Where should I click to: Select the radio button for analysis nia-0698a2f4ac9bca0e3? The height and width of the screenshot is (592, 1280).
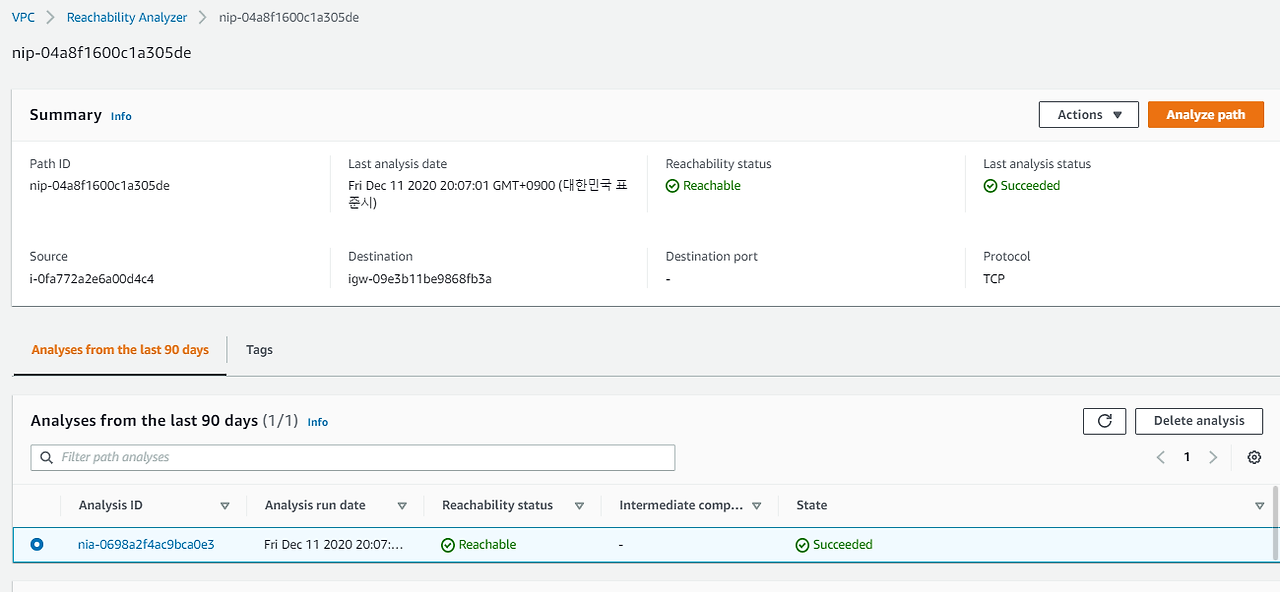37,544
